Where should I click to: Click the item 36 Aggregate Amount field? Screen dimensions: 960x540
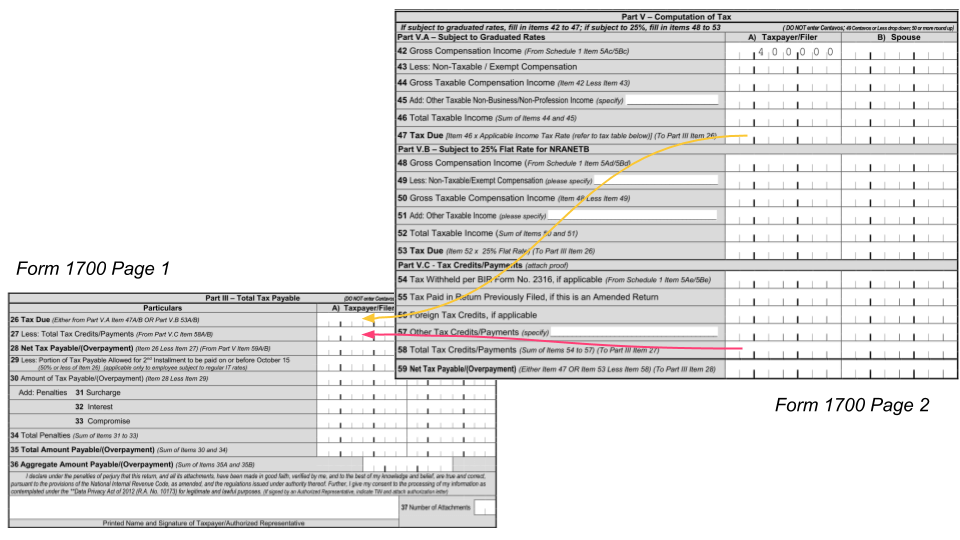408,464
